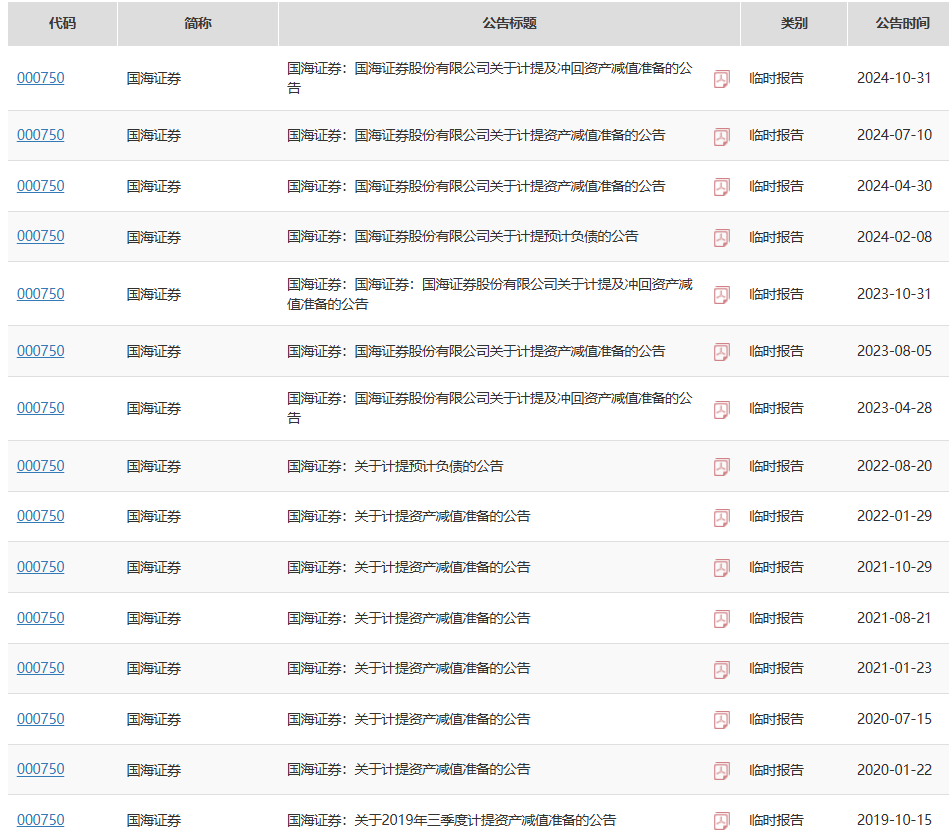Open 关于计提资产减值准备的公告 dated 2021-08-21
The image size is (949, 839).
409,618
